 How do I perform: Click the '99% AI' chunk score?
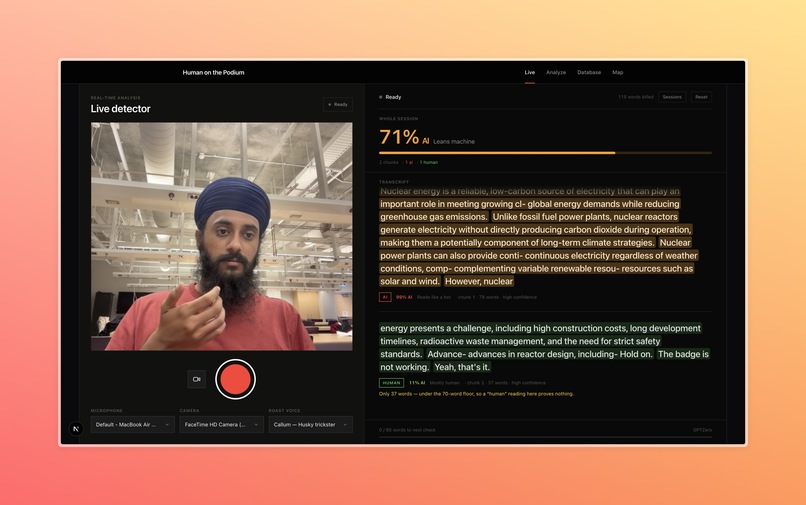[x=404, y=297]
